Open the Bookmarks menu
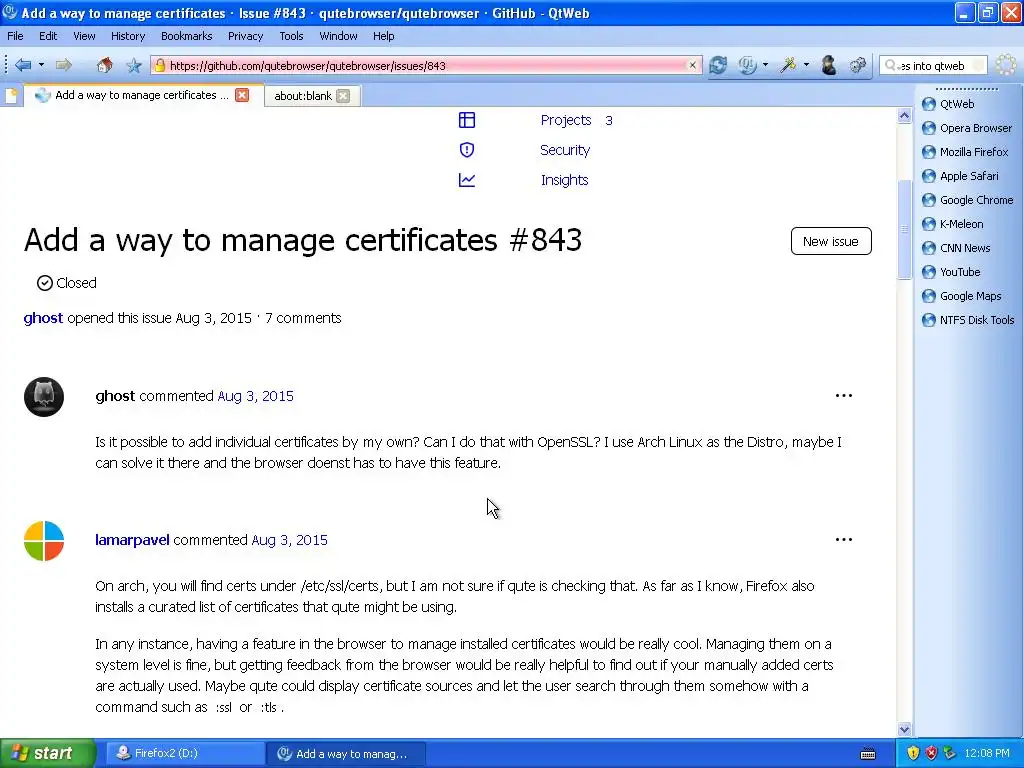This screenshot has width=1024, height=768. (186, 36)
